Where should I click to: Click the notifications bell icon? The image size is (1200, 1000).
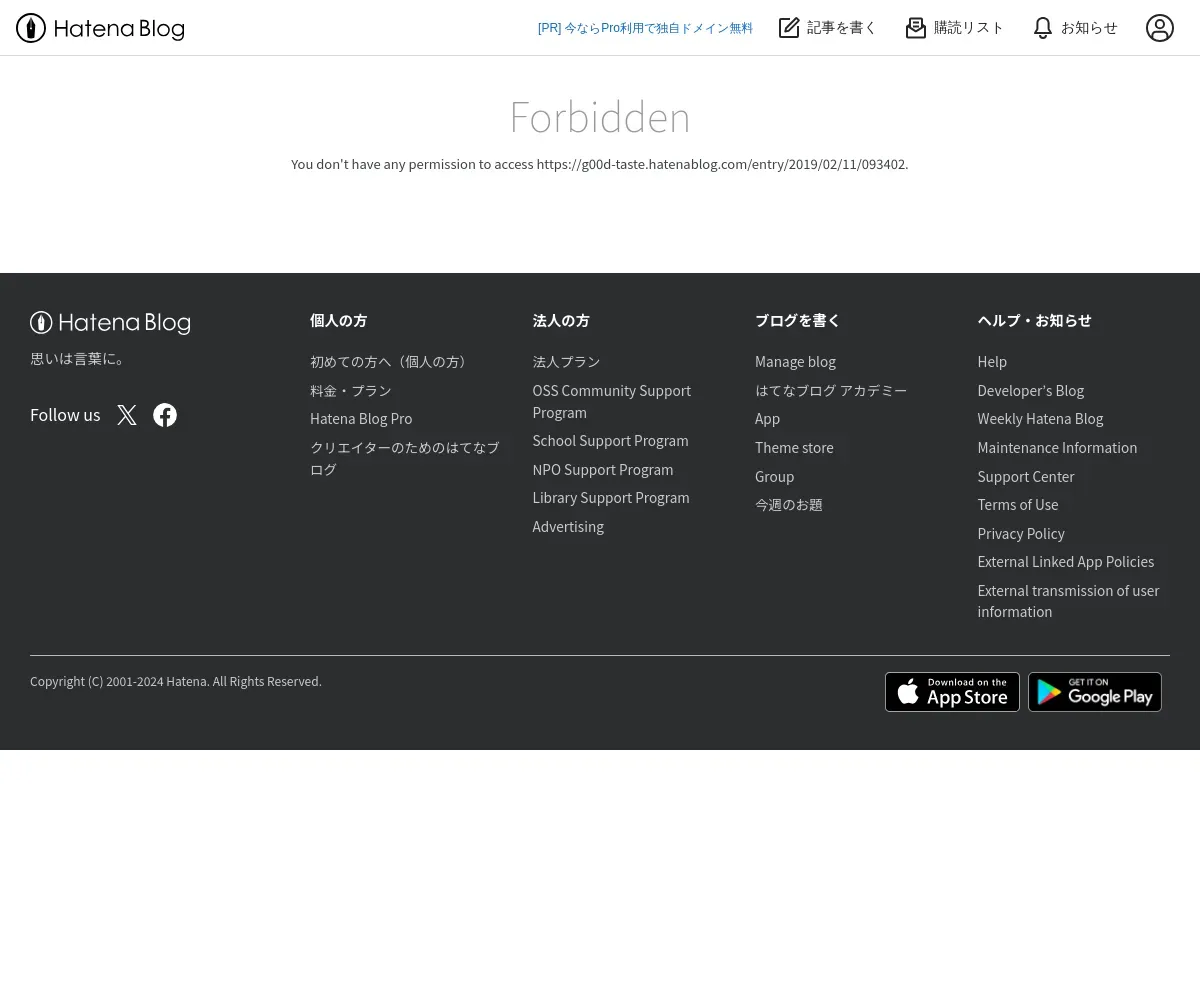1043,28
